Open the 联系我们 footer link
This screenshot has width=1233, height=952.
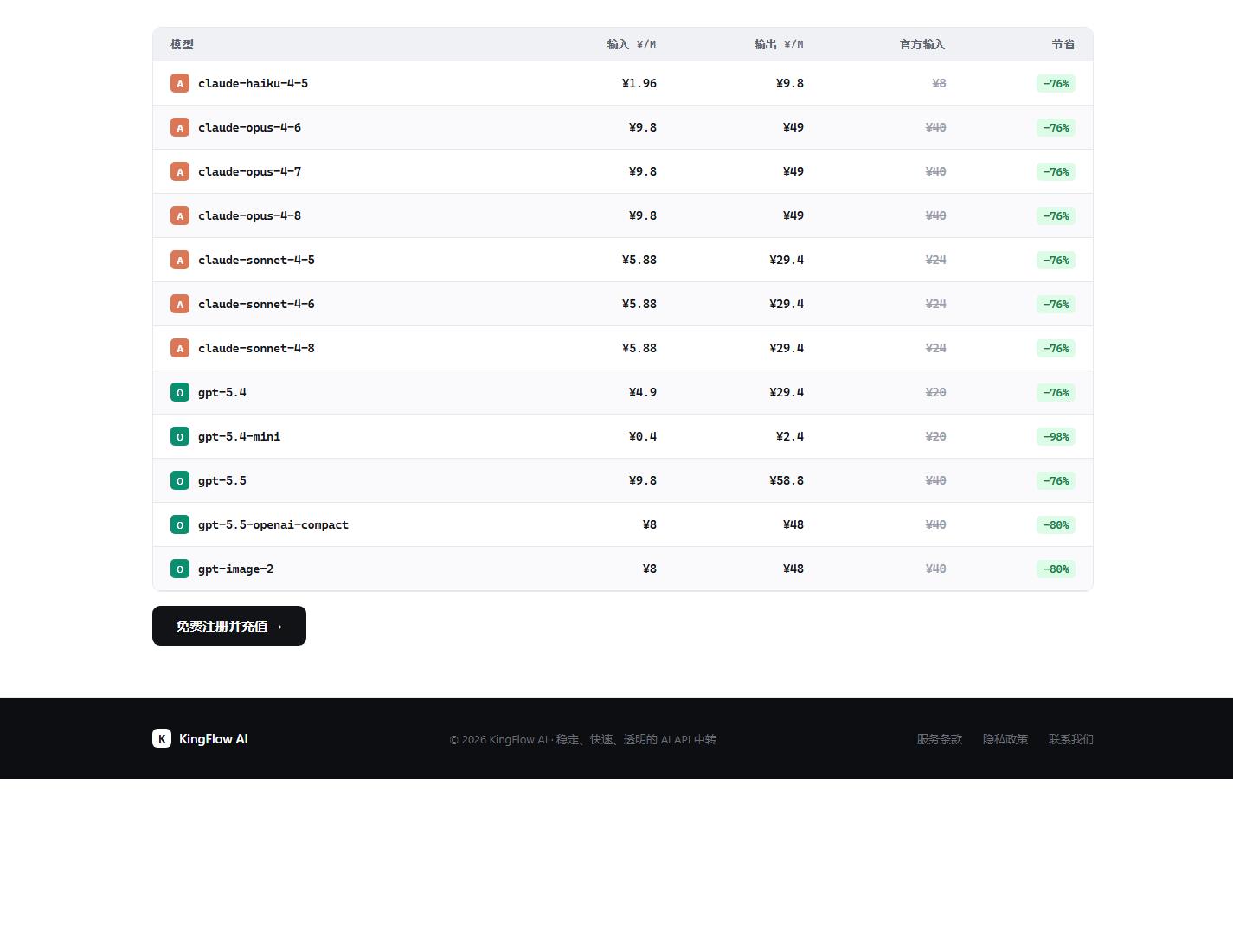(1071, 739)
